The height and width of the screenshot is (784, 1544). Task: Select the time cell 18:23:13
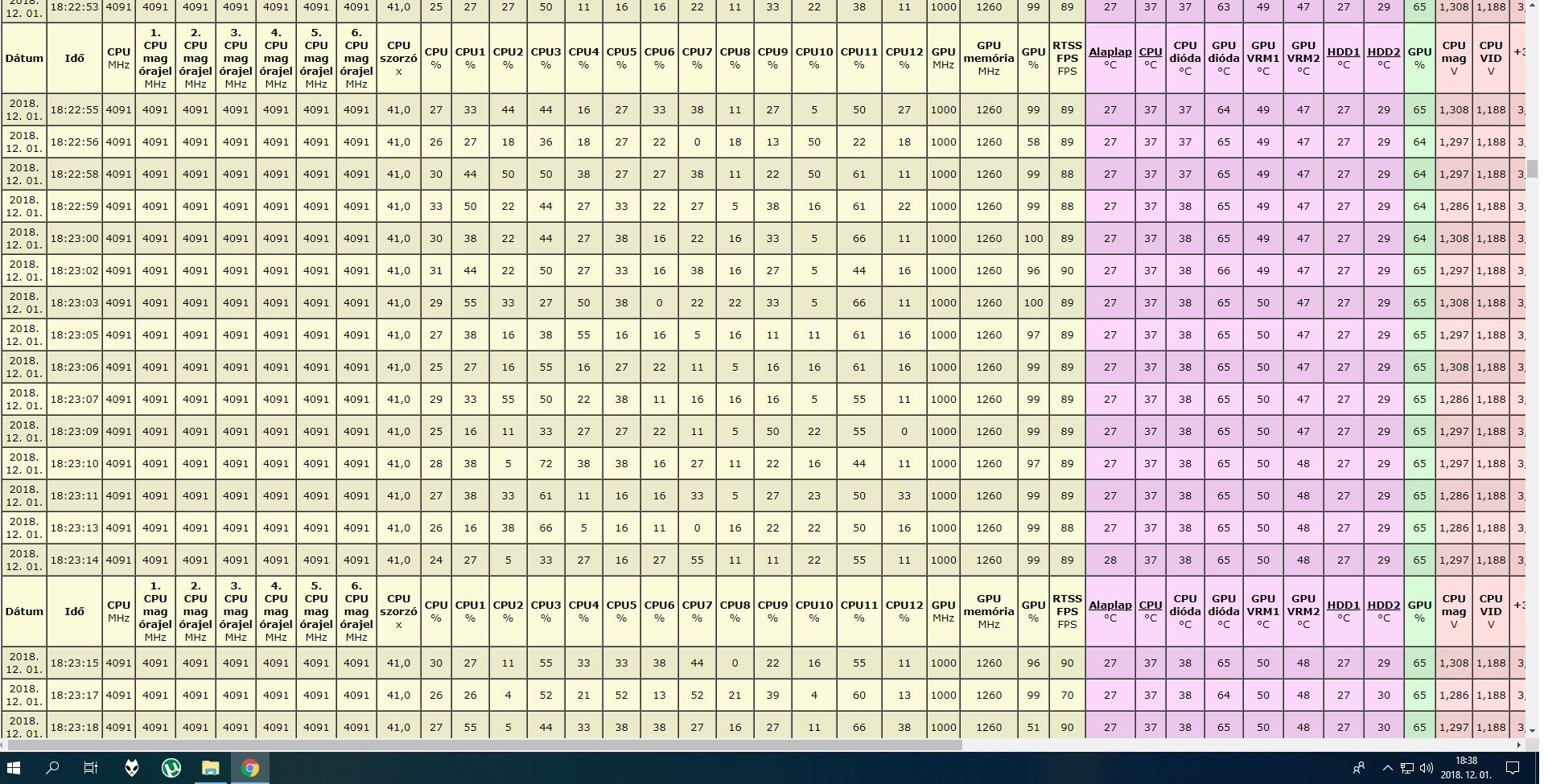(x=74, y=527)
